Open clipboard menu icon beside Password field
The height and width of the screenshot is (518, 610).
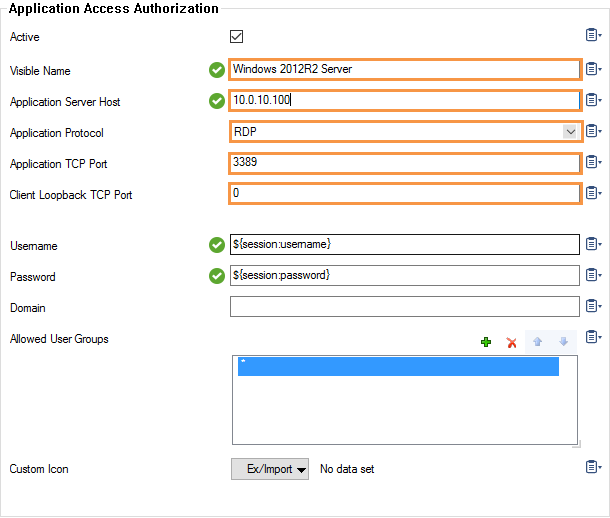point(593,275)
